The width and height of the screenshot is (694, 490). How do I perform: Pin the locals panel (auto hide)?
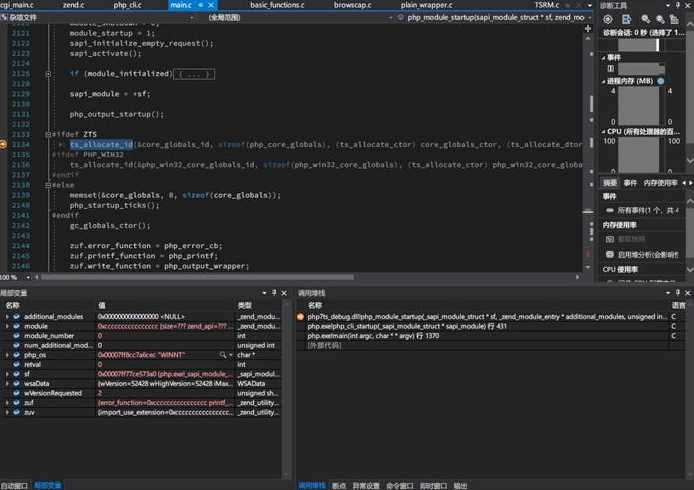click(x=274, y=293)
